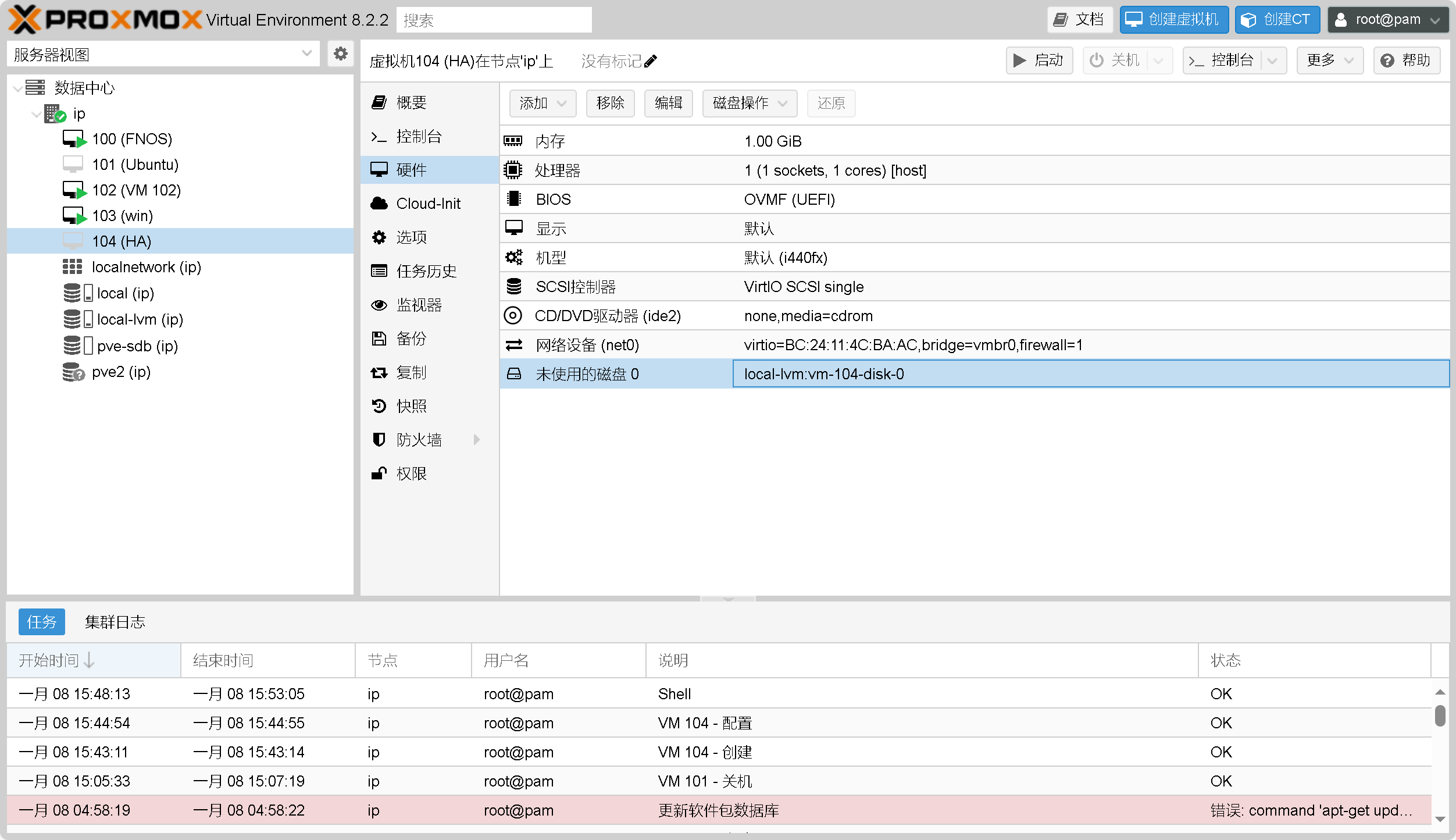The width and height of the screenshot is (1456, 840).
Task: Click the network device arrows icon
Action: 513,345
